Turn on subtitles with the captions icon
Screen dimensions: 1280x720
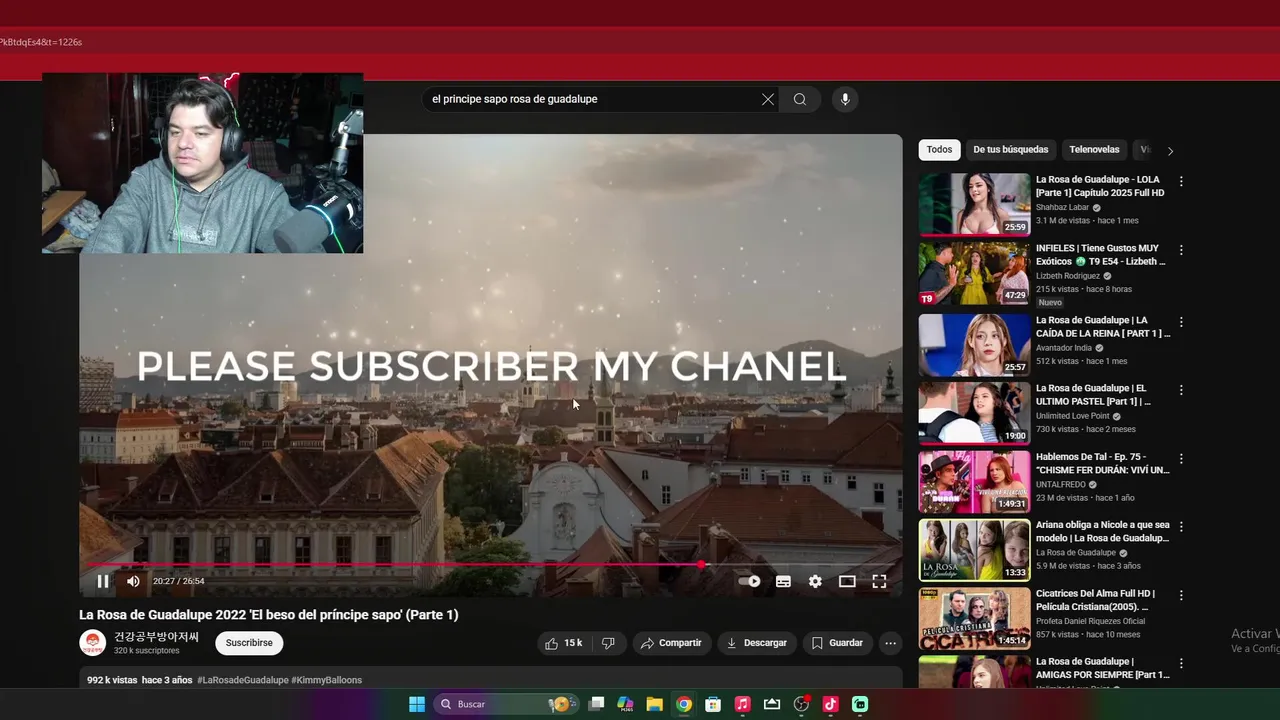coord(783,581)
